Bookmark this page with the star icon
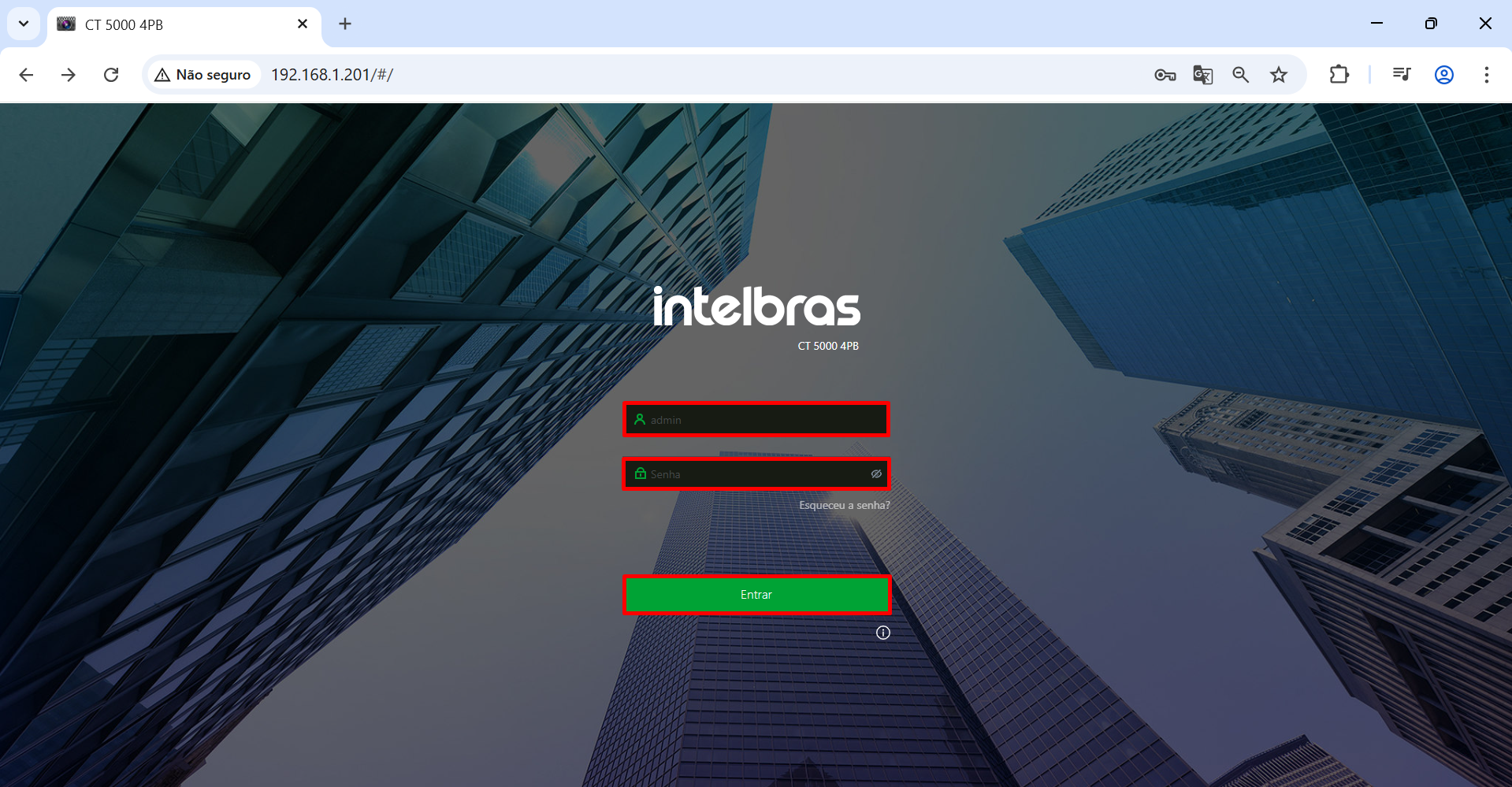Viewport: 1512px width, 787px height. click(1278, 75)
